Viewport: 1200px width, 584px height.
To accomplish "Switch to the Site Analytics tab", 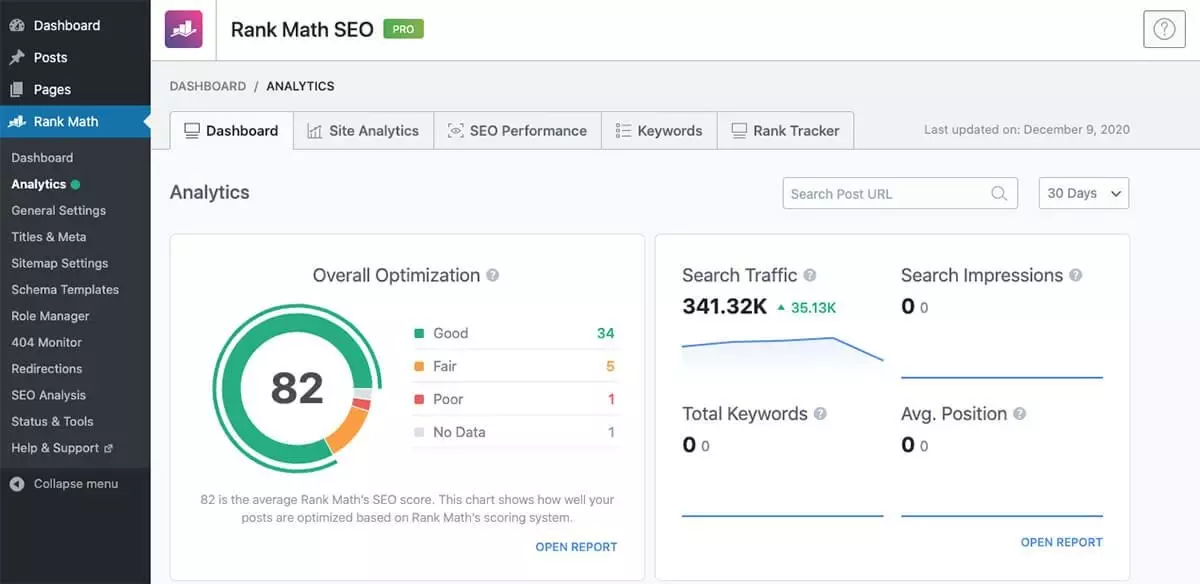I will (x=363, y=131).
